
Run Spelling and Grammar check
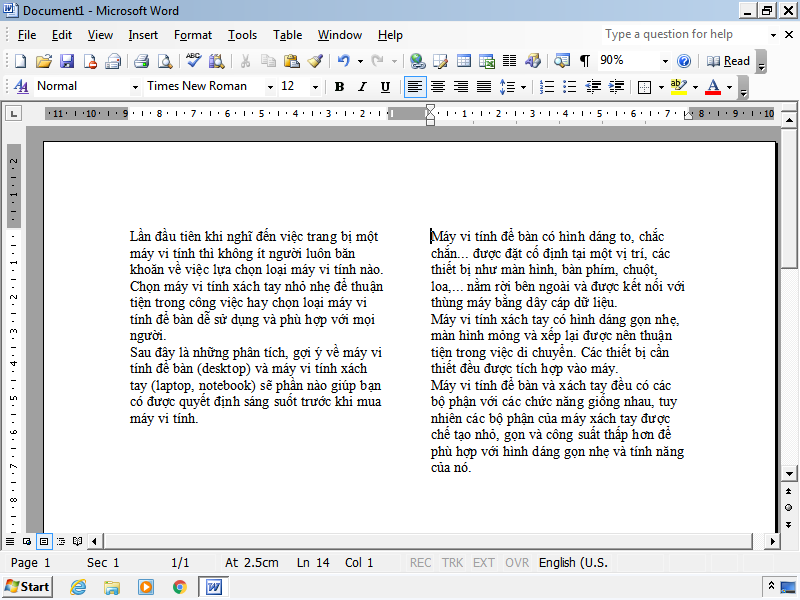pyautogui.click(x=193, y=61)
